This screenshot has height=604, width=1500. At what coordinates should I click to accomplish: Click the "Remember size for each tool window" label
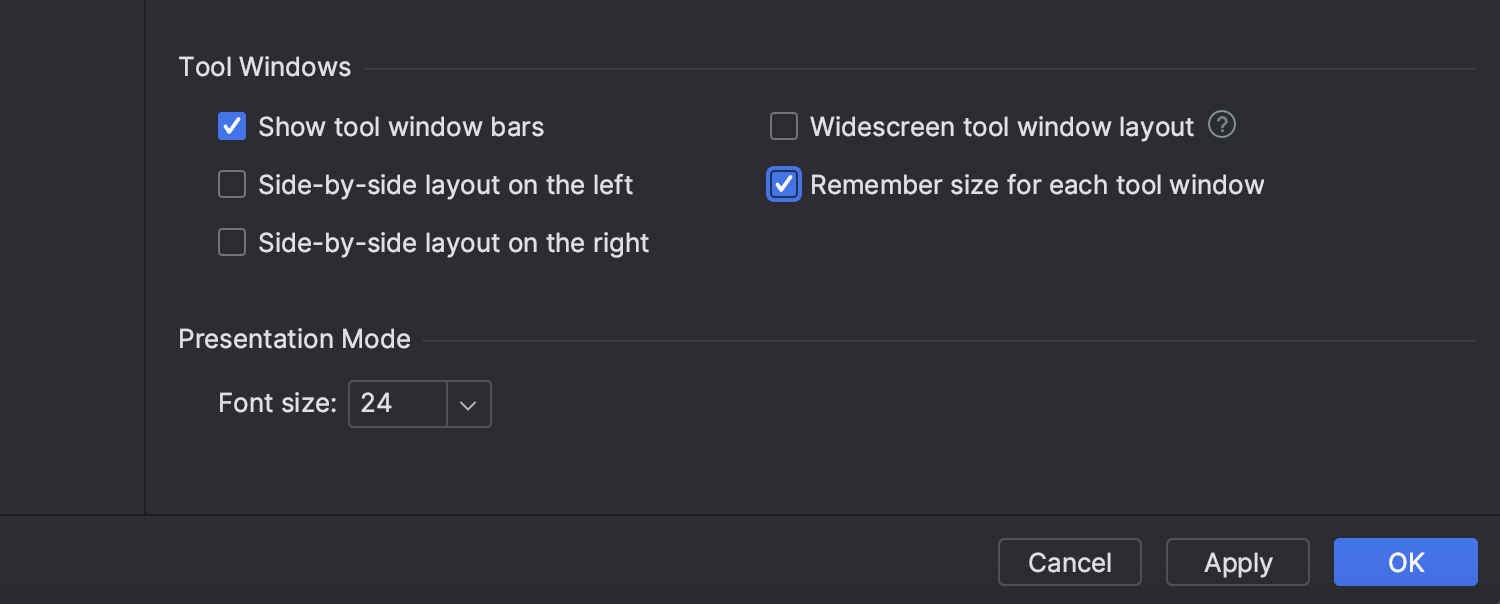click(1037, 185)
